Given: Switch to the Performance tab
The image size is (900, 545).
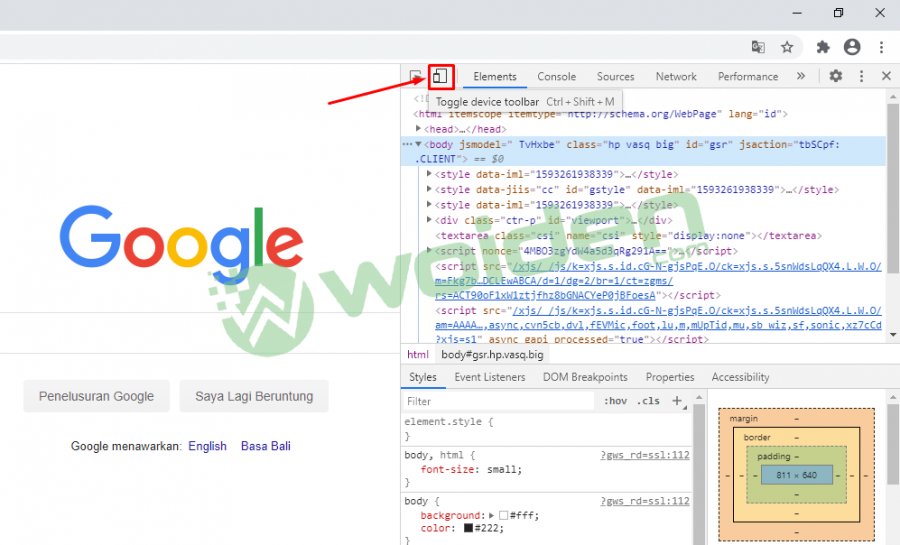Looking at the screenshot, I should (748, 76).
